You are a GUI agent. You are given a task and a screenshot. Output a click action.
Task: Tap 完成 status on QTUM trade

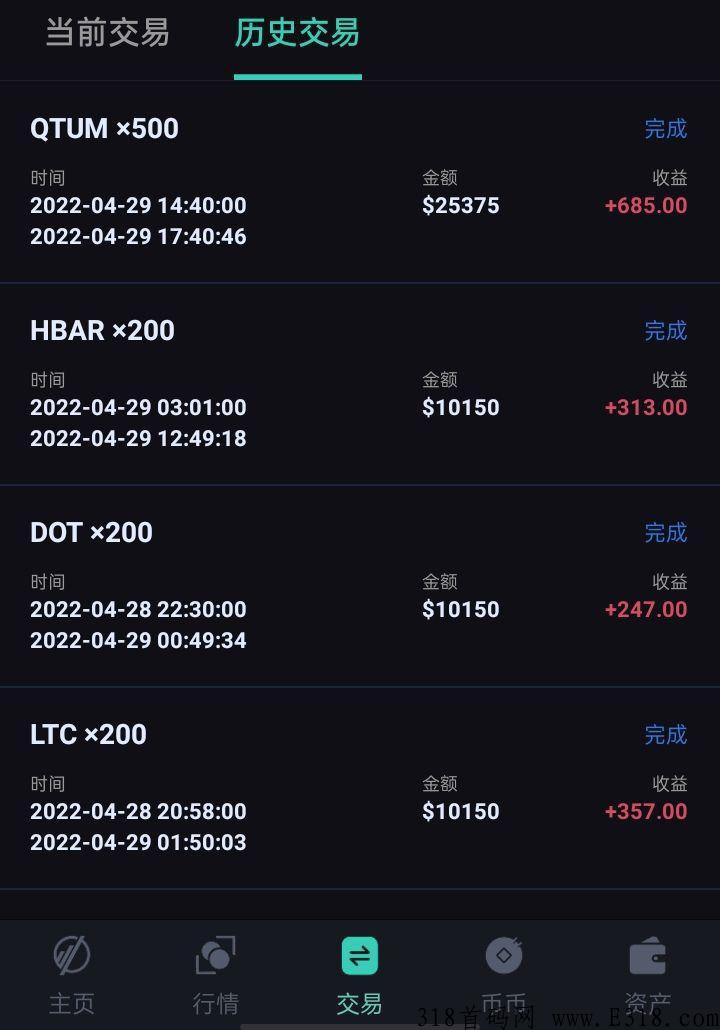665,129
